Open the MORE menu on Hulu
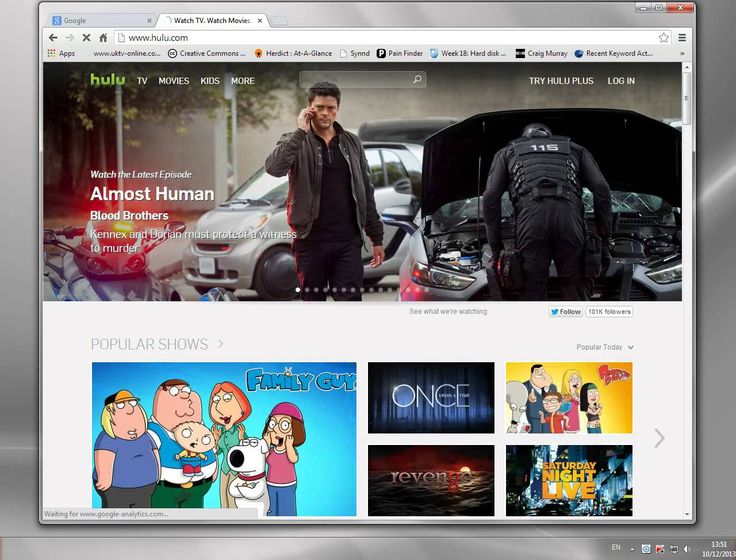The image size is (736, 560). coord(243,81)
